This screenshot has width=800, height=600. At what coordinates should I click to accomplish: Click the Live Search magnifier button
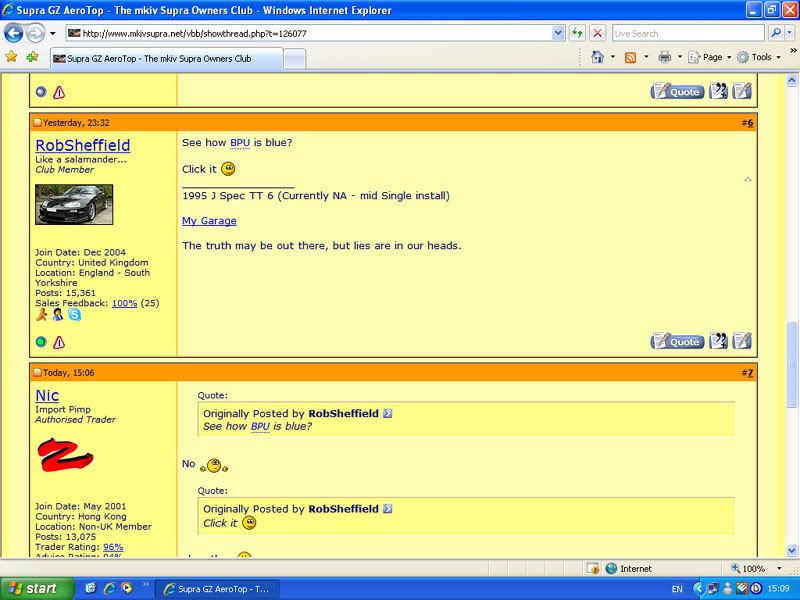(x=775, y=34)
